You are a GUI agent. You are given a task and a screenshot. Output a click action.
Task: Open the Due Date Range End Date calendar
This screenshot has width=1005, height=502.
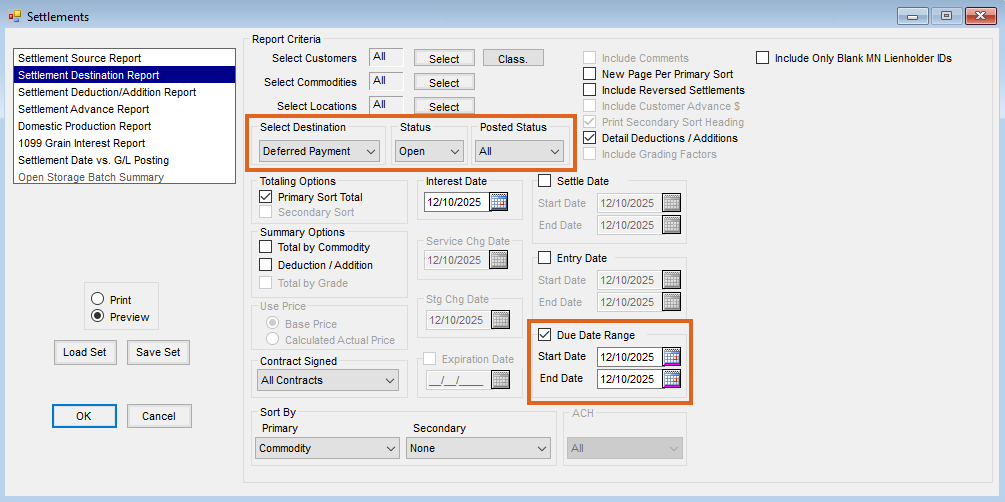(x=671, y=378)
